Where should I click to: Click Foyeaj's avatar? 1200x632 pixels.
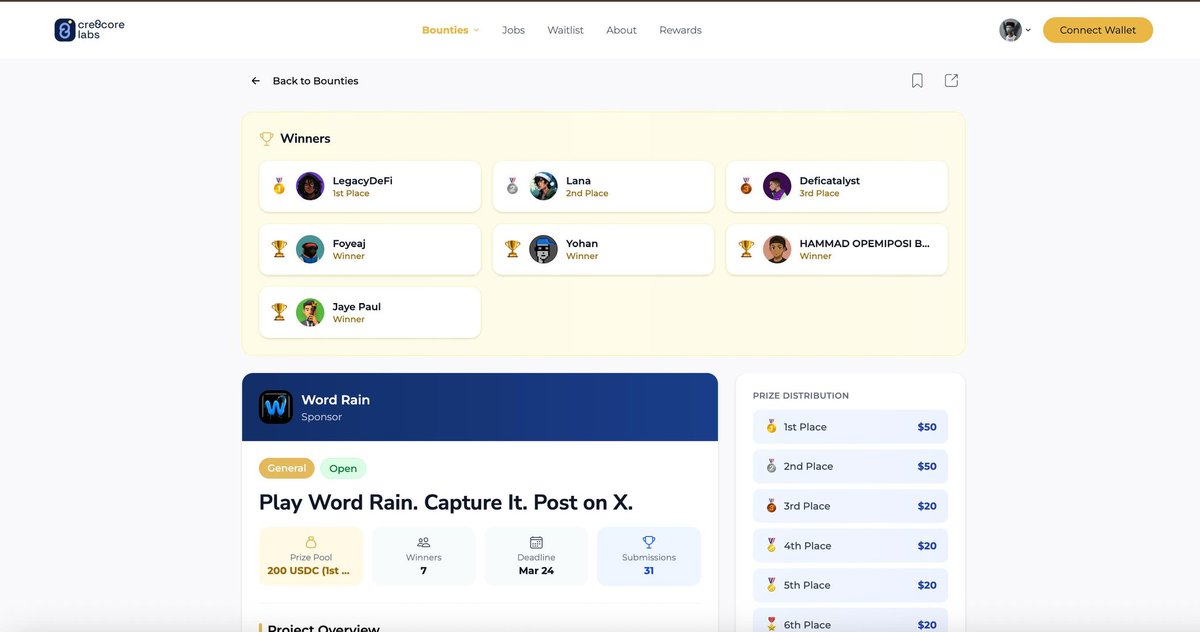point(310,249)
